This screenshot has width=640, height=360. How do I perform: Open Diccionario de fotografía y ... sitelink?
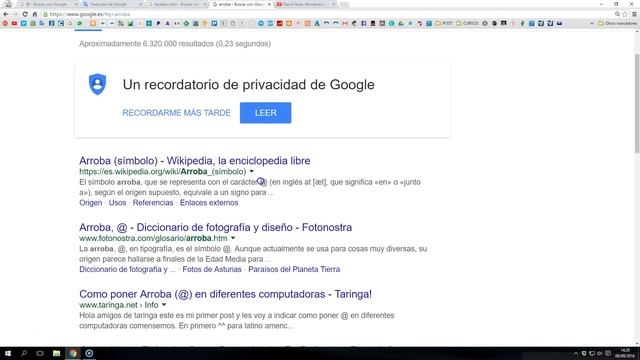click(x=127, y=269)
